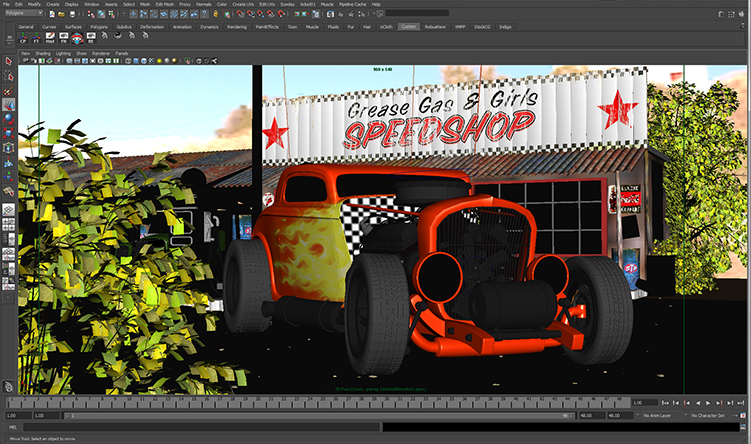
Task: Choose the Lasso select tool
Action: click(x=8, y=76)
